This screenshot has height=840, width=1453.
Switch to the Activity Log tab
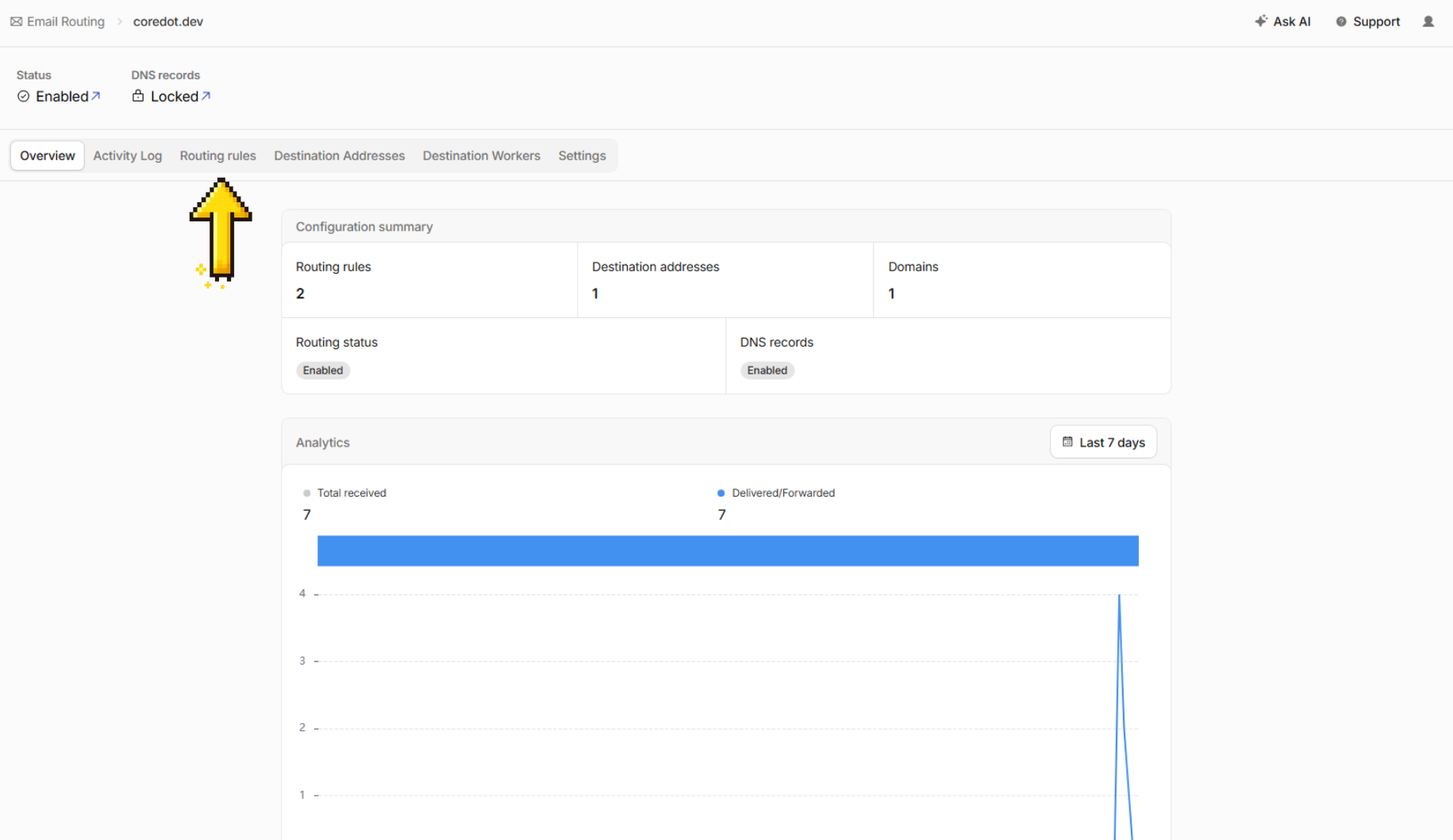pyautogui.click(x=128, y=155)
